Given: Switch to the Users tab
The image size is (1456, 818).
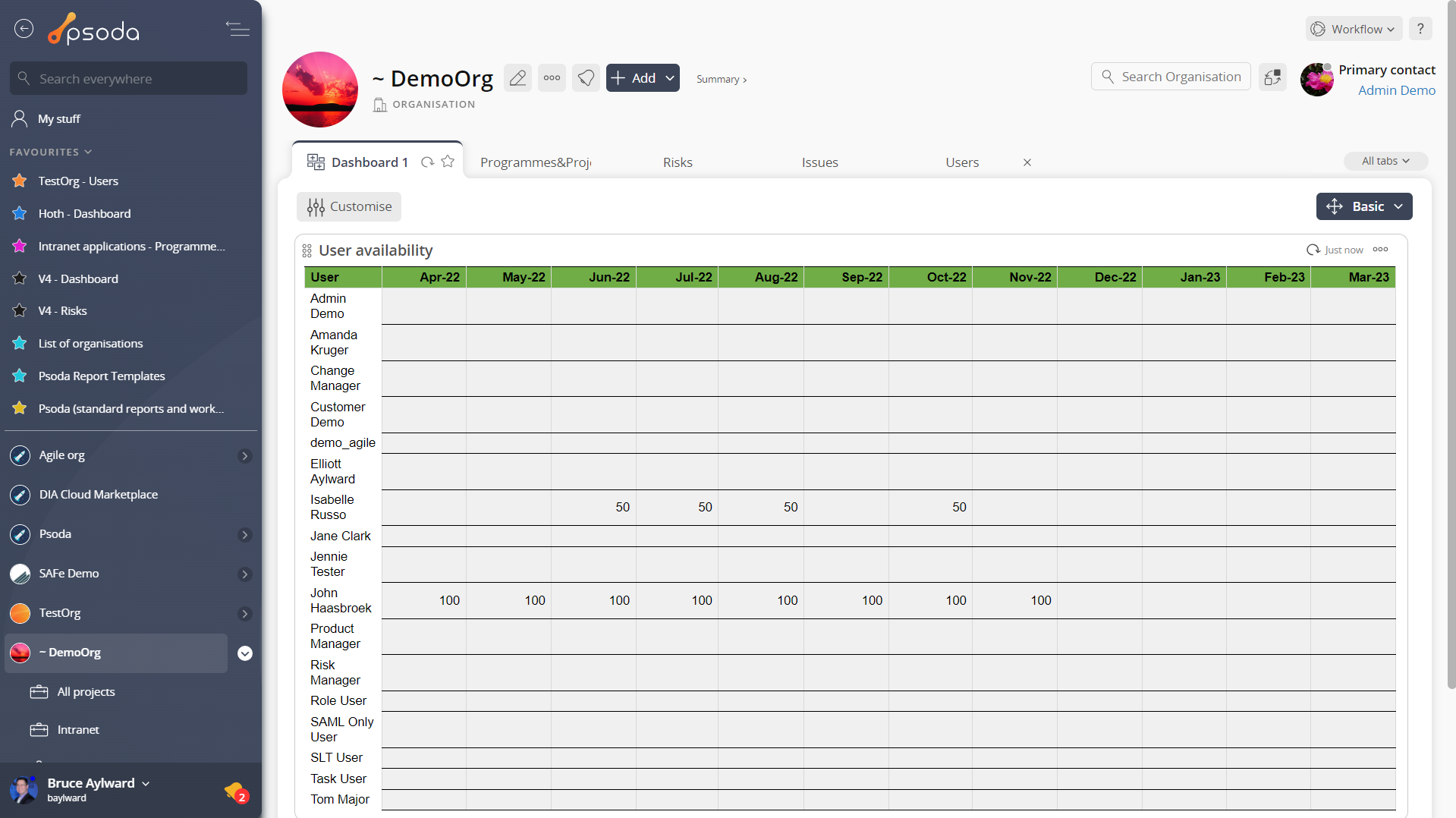Looking at the screenshot, I should (962, 162).
